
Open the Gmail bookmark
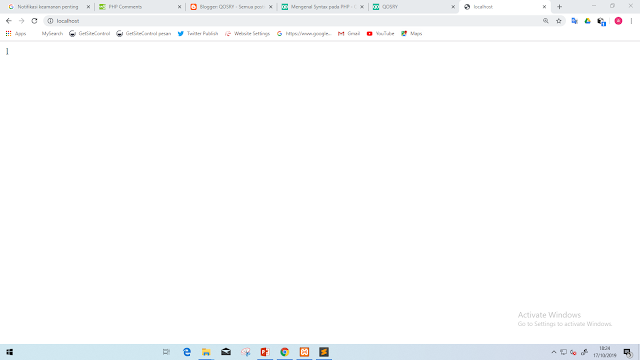[349, 33]
